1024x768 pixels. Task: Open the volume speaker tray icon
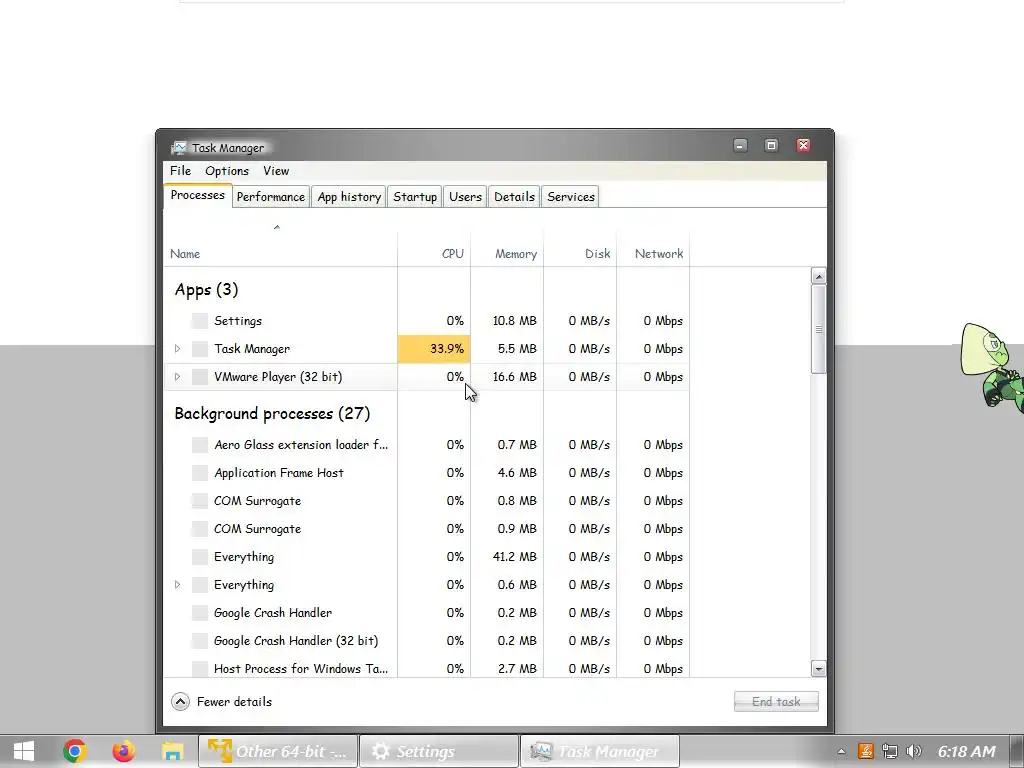914,752
